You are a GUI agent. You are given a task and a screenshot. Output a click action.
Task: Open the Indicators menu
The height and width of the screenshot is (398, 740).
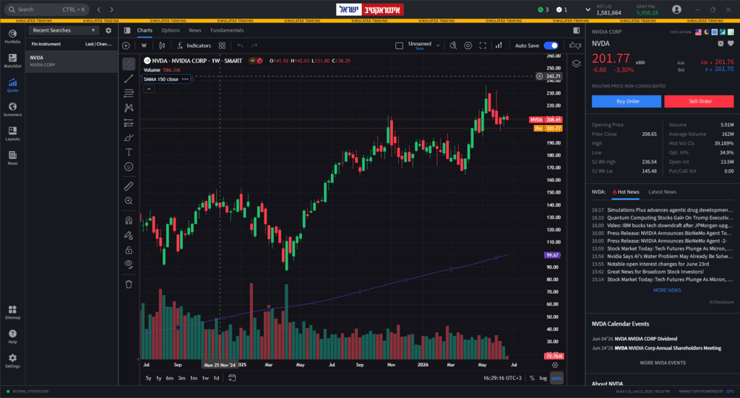click(193, 46)
